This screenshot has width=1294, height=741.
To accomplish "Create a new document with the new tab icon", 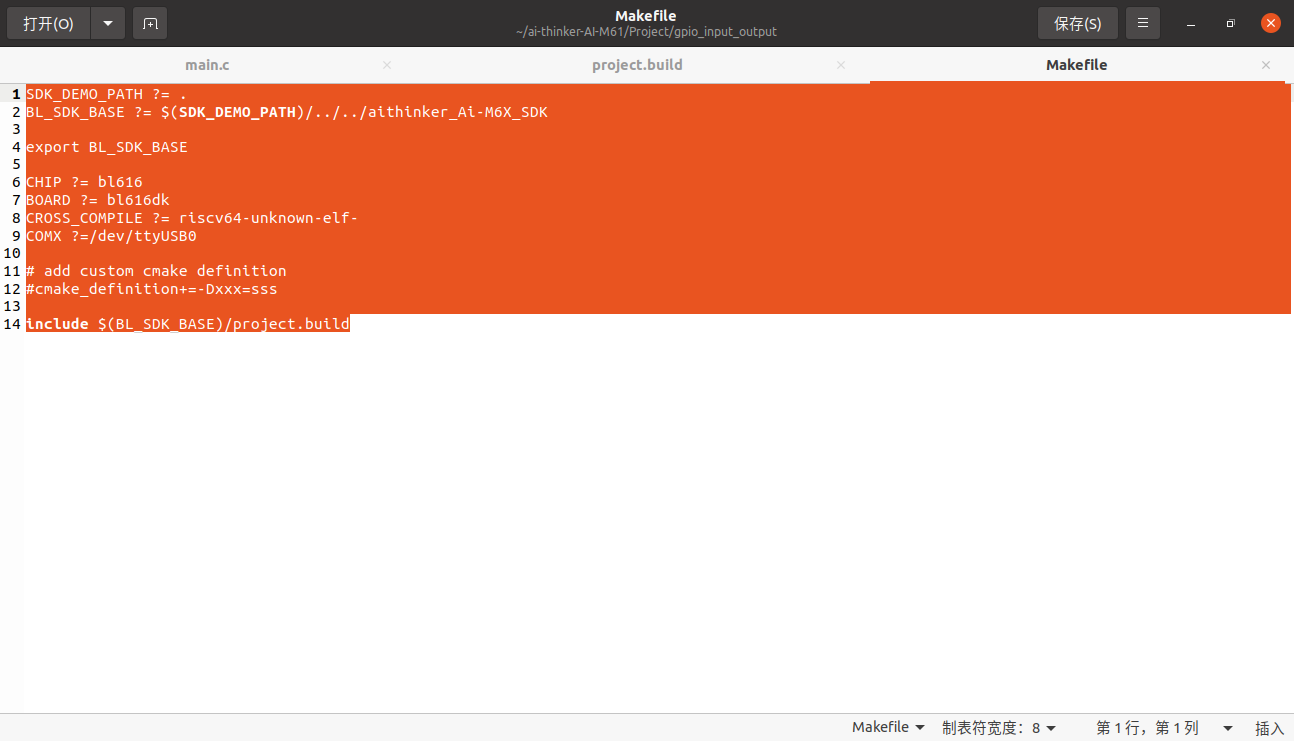I will 150,23.
